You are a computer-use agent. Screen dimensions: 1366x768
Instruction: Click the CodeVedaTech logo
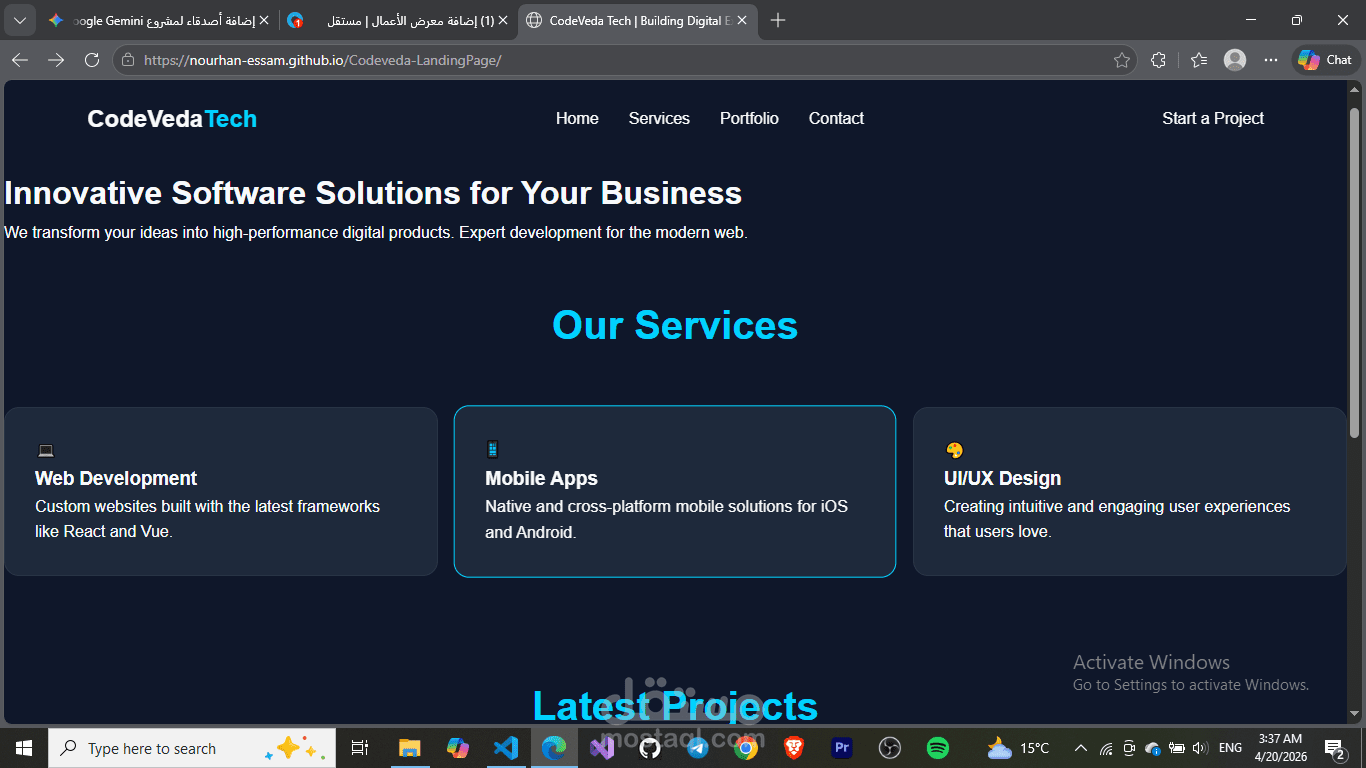(172, 119)
